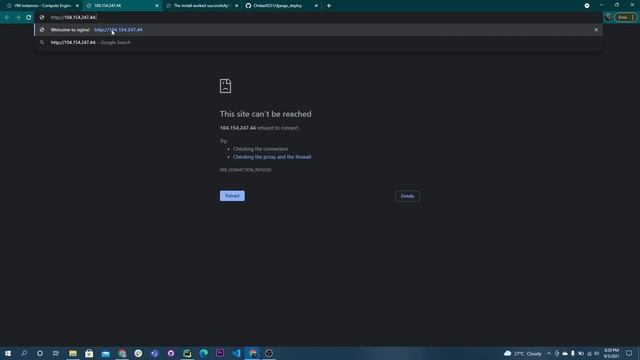Open the weather widget showing Cloudy
640x360 pixels.
click(523, 353)
